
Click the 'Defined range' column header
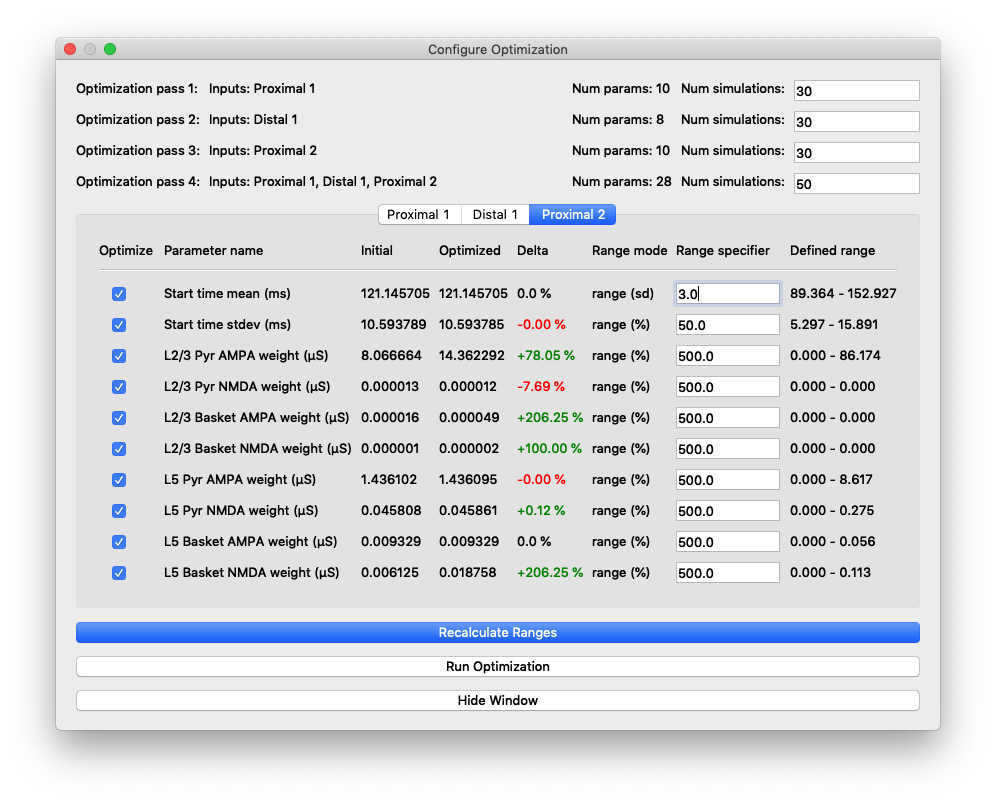click(x=832, y=250)
